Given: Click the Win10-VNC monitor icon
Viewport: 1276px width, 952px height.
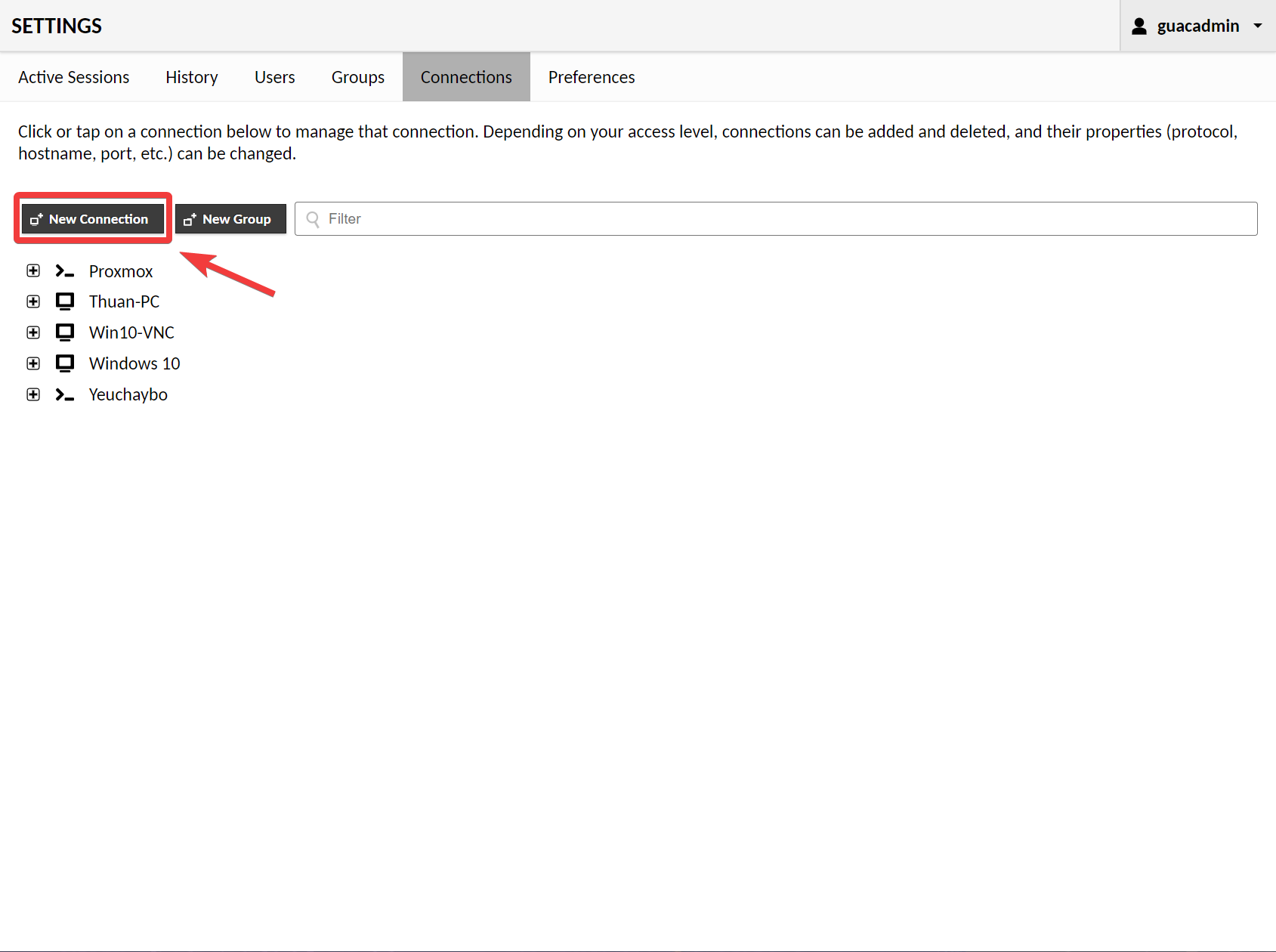Looking at the screenshot, I should click(x=65, y=332).
